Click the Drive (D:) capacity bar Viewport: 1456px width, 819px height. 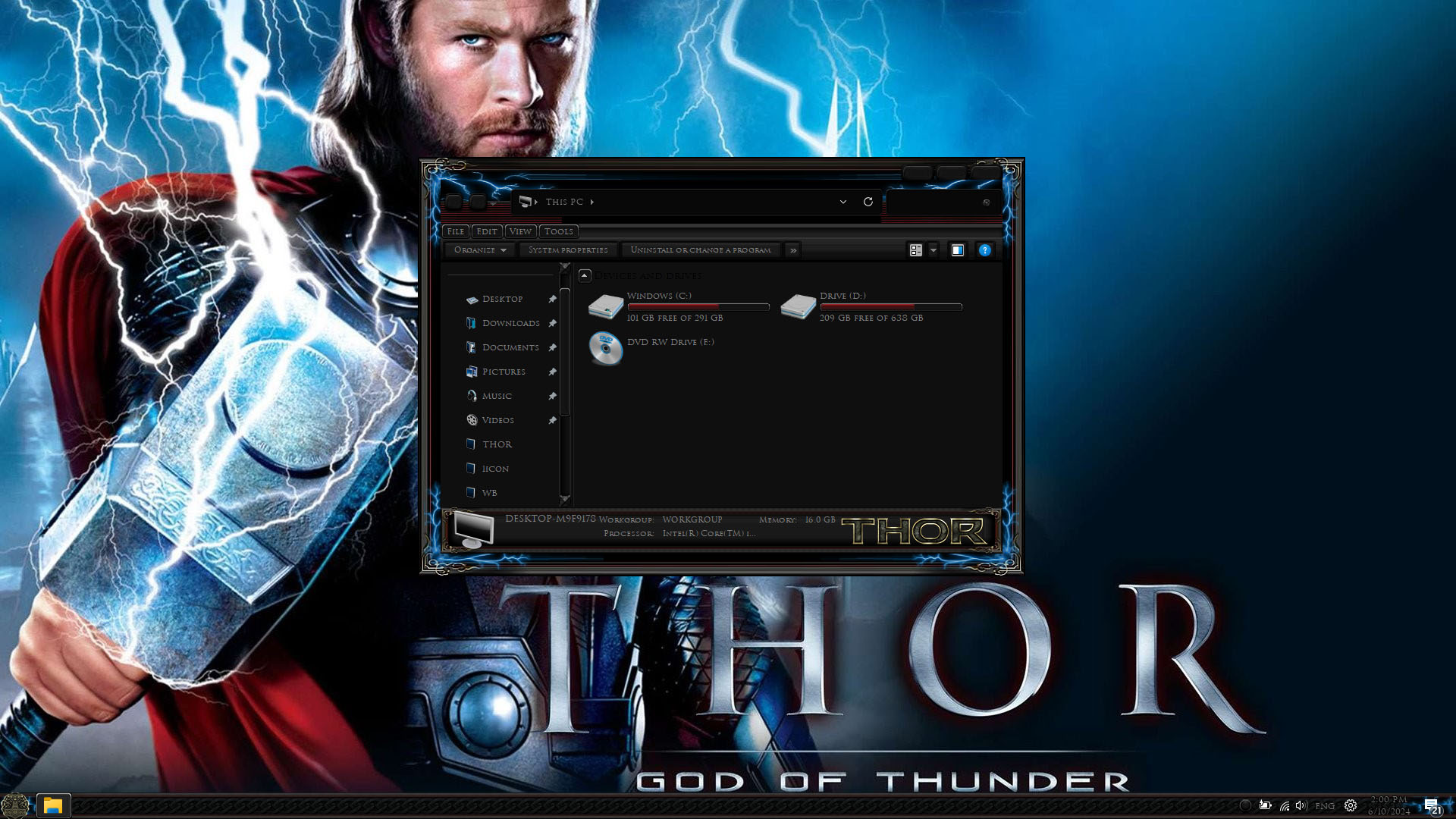click(x=890, y=307)
